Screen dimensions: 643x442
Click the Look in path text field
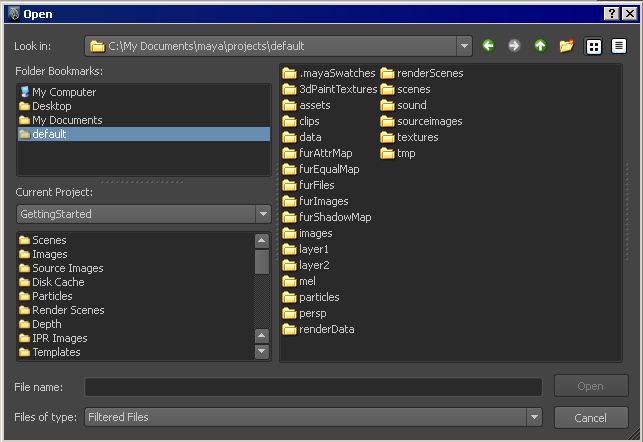[x=271, y=46]
